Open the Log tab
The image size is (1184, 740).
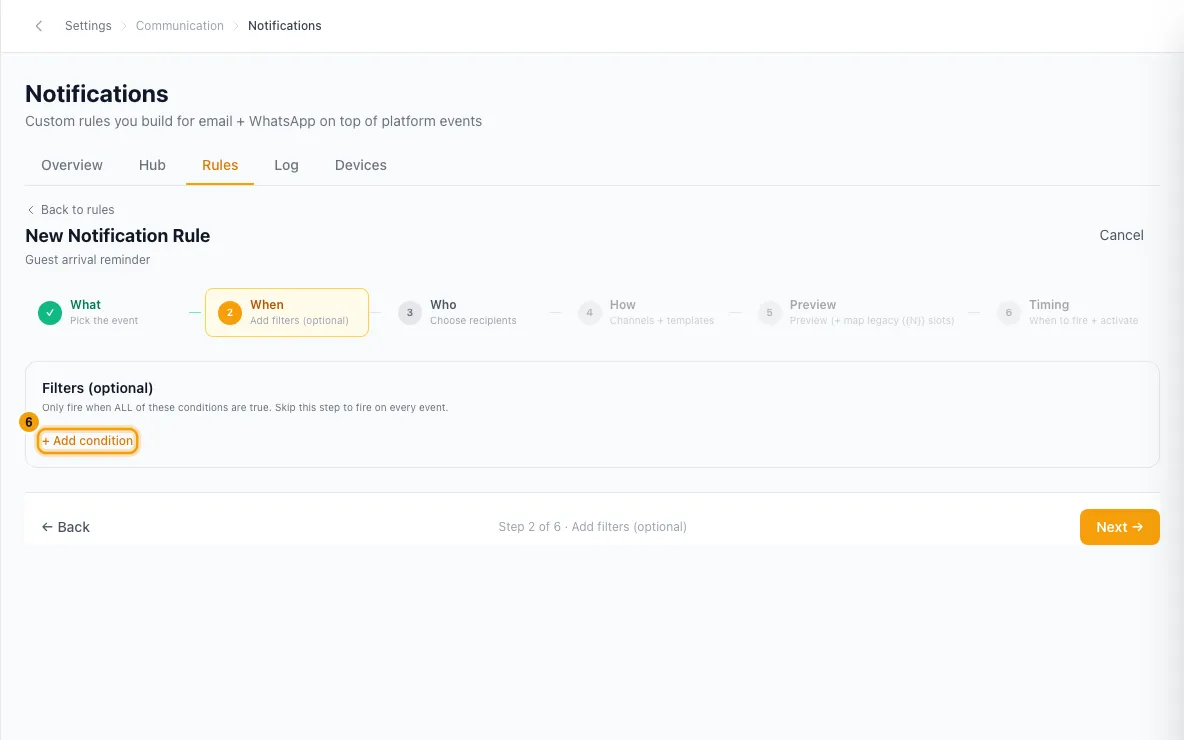286,165
